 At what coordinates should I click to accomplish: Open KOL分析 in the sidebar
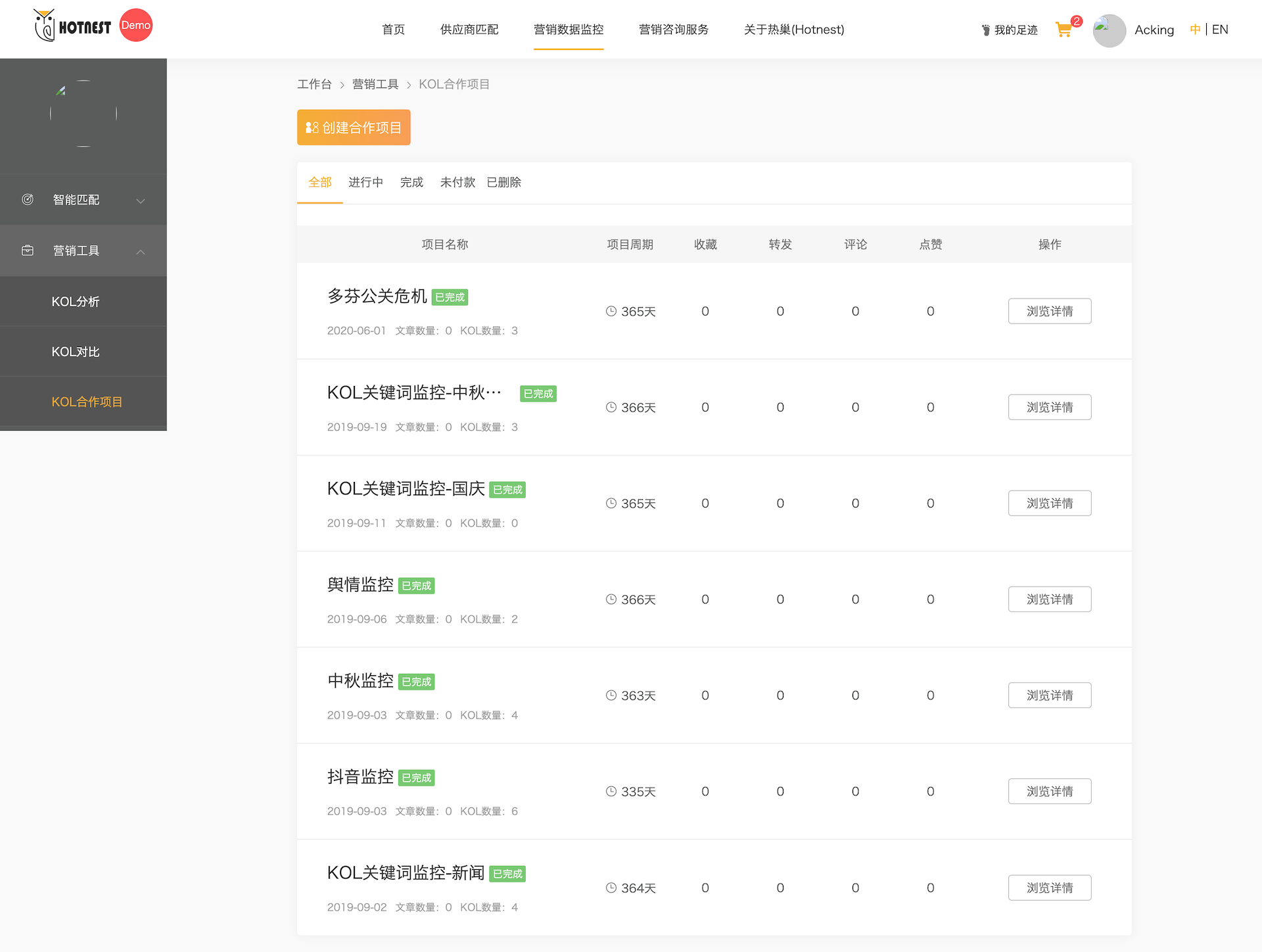coord(76,301)
